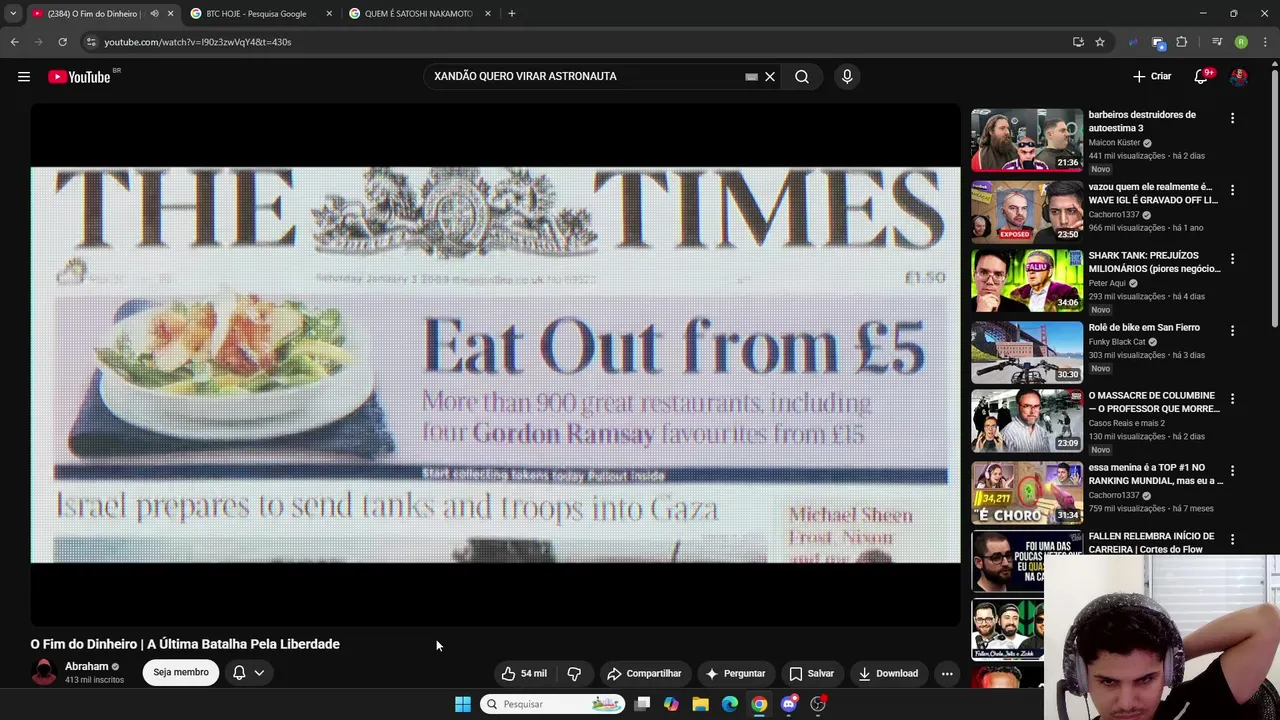
Task: Open File Explorer from taskbar
Action: pos(700,704)
